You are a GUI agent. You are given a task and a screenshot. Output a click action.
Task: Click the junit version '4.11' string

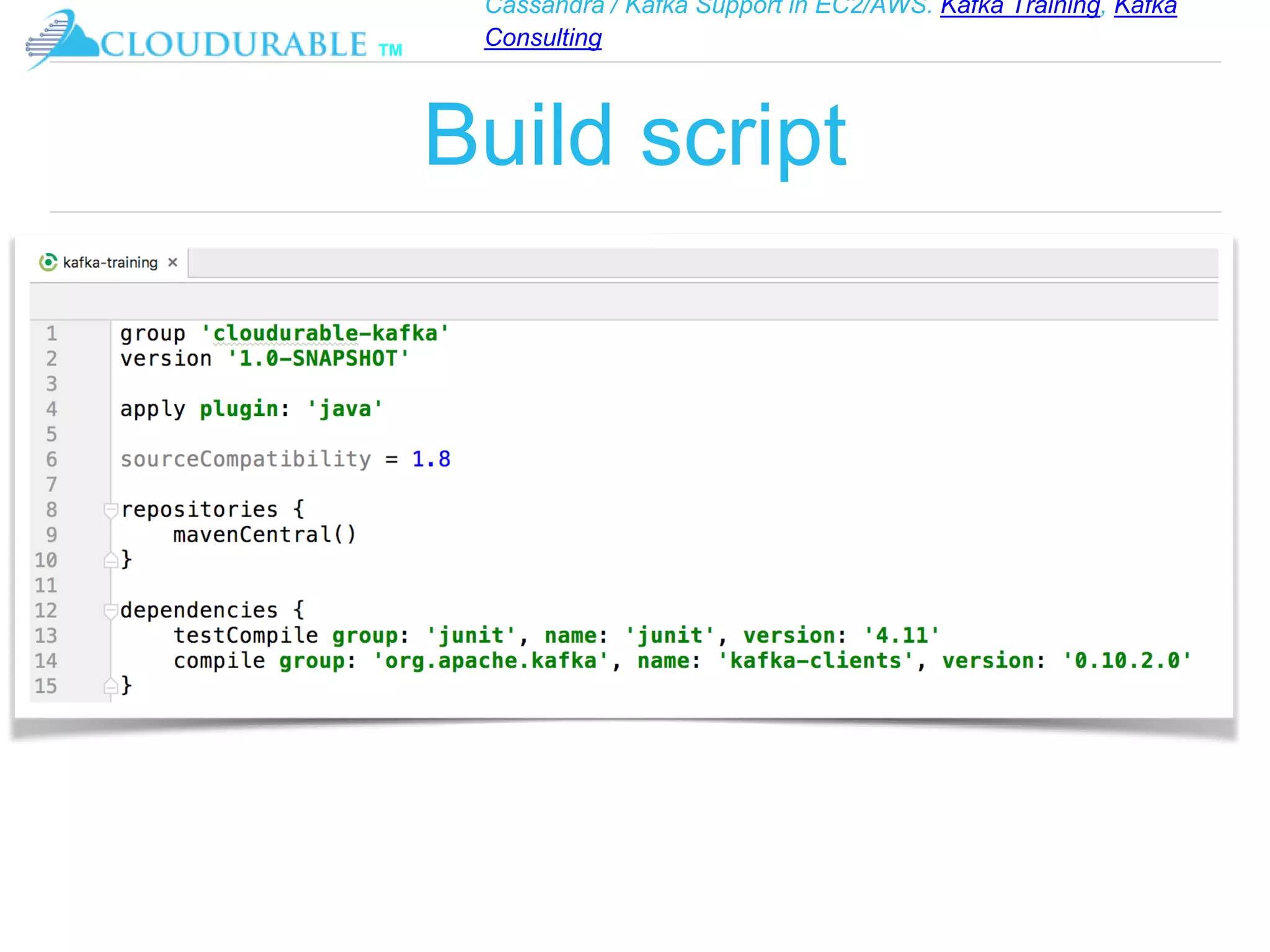click(902, 635)
